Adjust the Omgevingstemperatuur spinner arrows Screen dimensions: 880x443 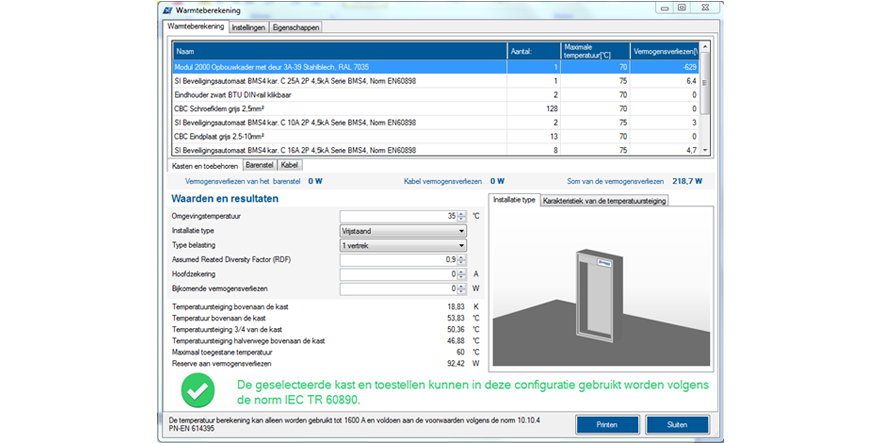click(461, 216)
